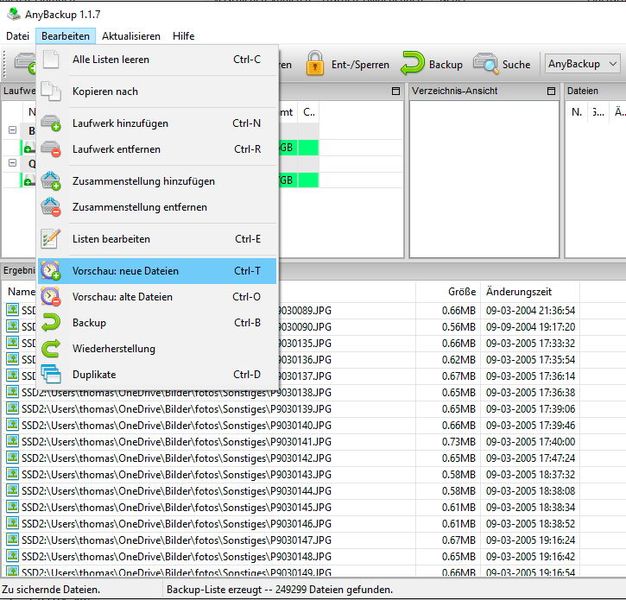Viewport: 626px width, 600px height.
Task: Click the green arrow icon beside menu Backup
Action: coord(51,323)
